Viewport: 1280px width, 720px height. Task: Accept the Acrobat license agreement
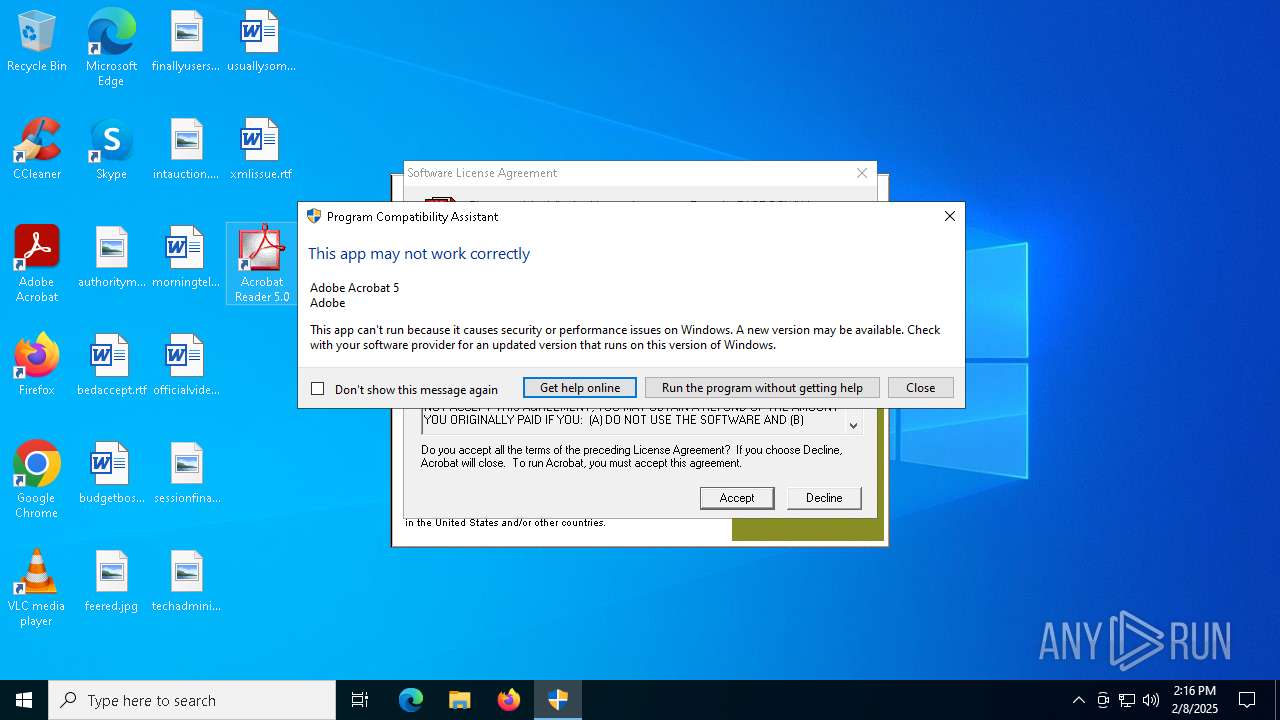tap(737, 498)
